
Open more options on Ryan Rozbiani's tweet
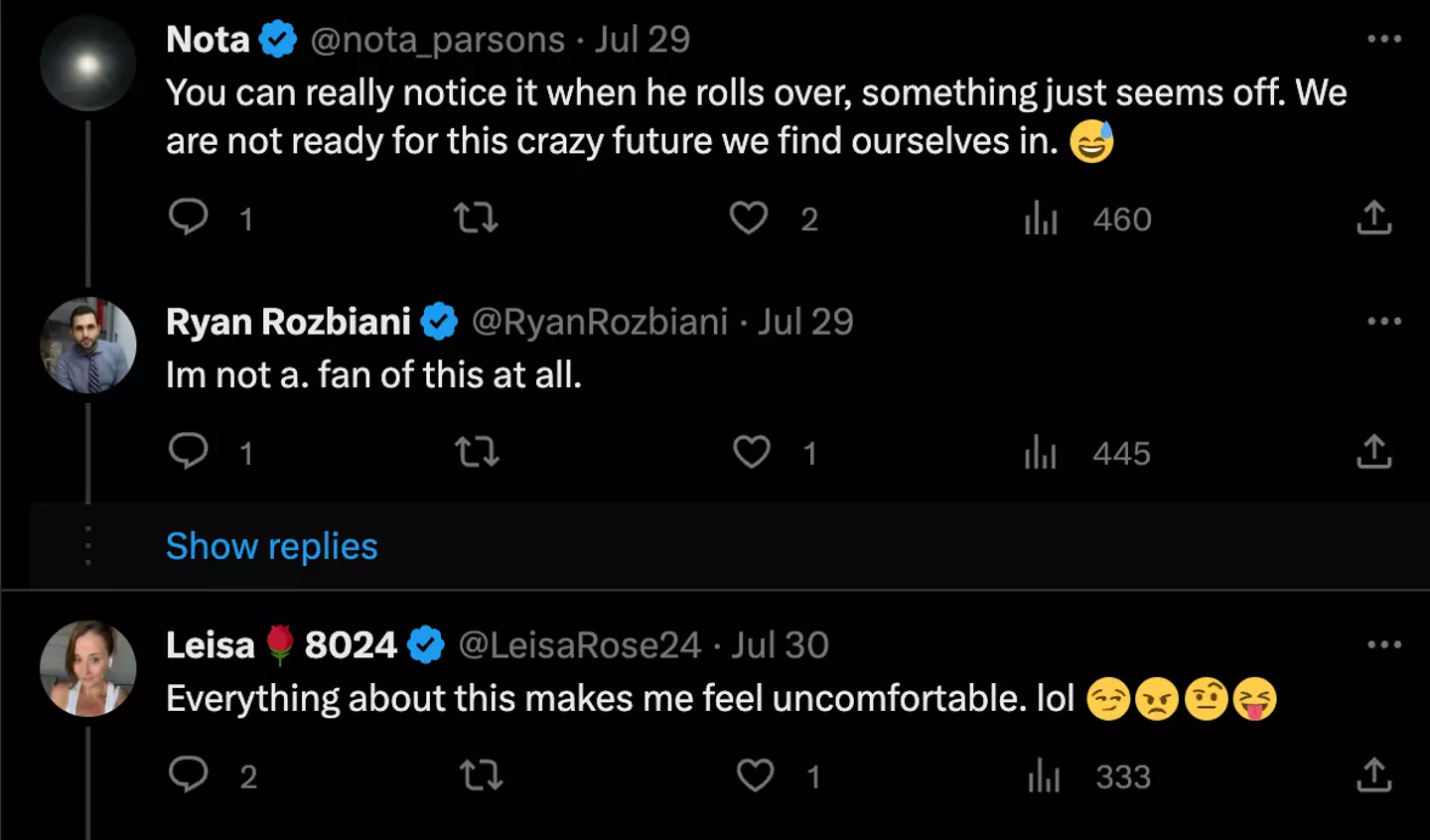point(1384,322)
